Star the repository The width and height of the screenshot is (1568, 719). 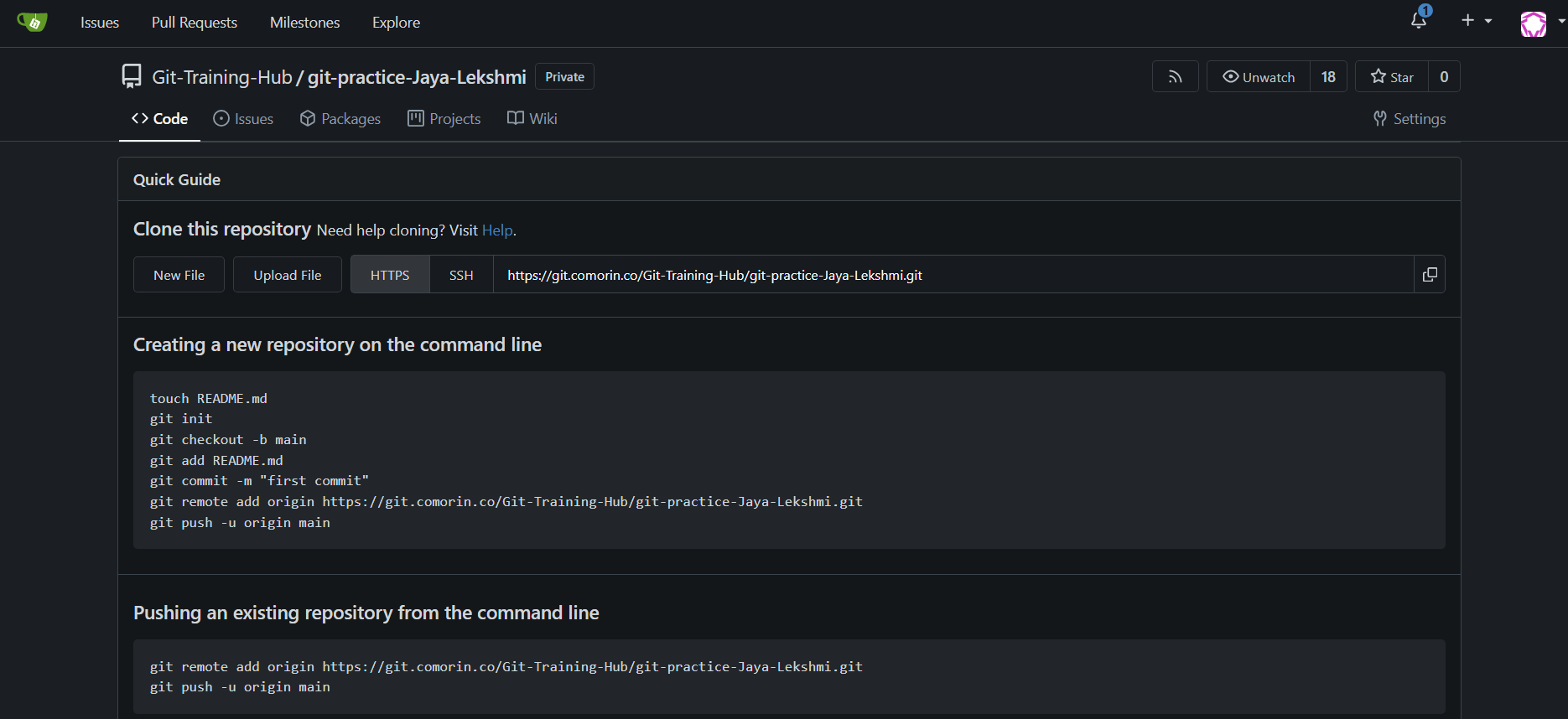[1390, 76]
